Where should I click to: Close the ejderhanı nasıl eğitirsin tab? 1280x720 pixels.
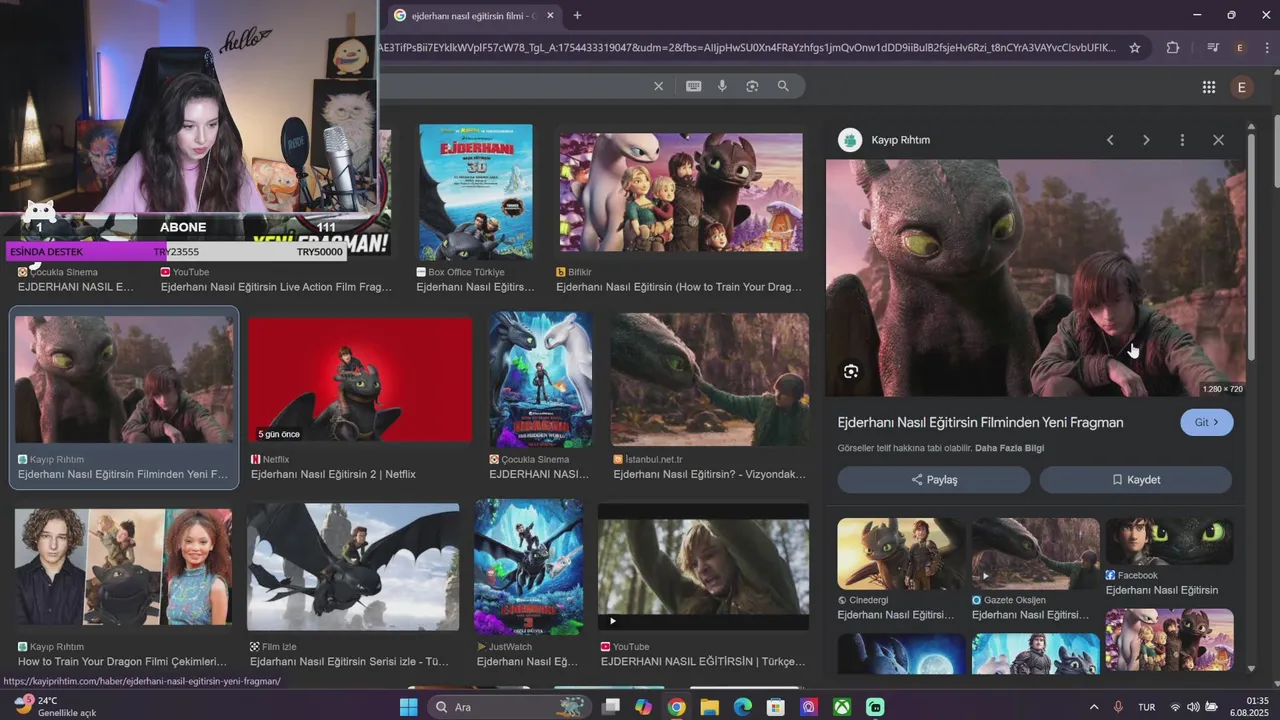pos(550,15)
